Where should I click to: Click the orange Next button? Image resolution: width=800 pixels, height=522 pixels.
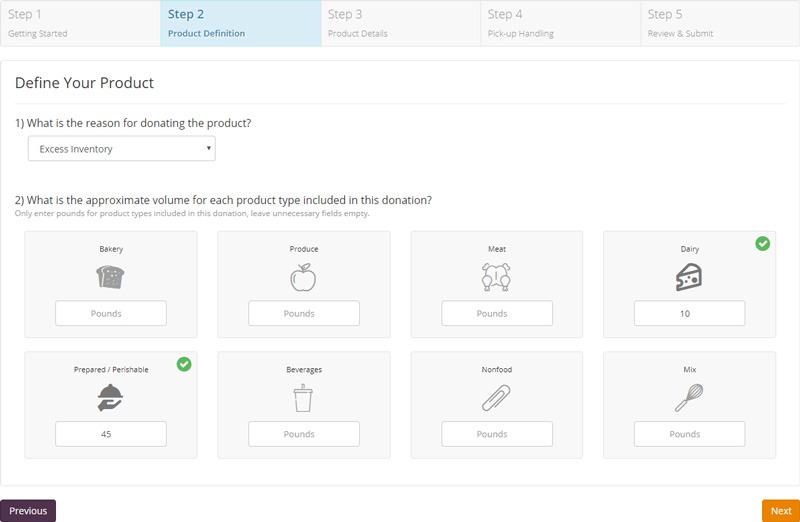(780, 511)
